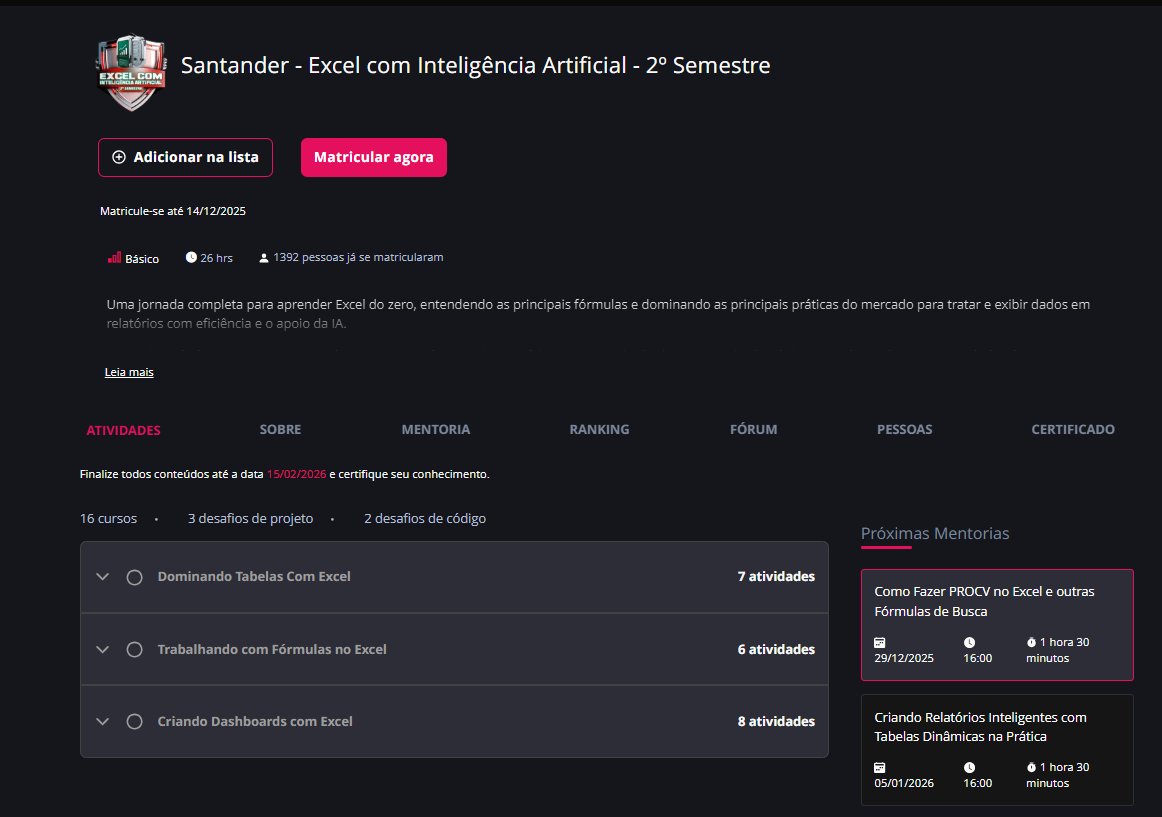Toggle the Trabalhando com Fórmulas completion circle

pyautogui.click(x=134, y=649)
